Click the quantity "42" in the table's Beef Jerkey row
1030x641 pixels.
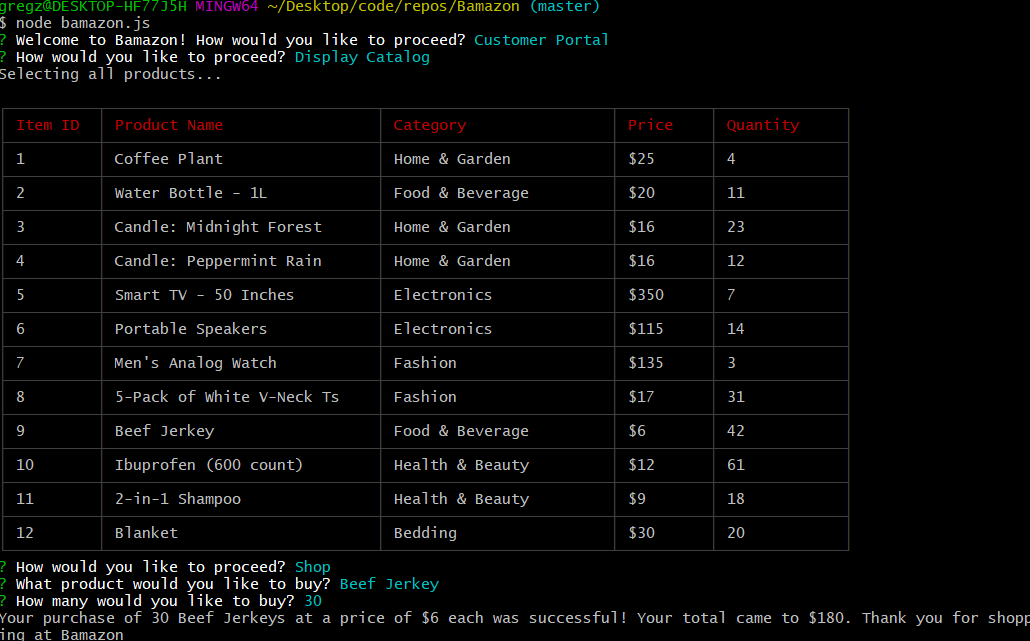[736, 431]
